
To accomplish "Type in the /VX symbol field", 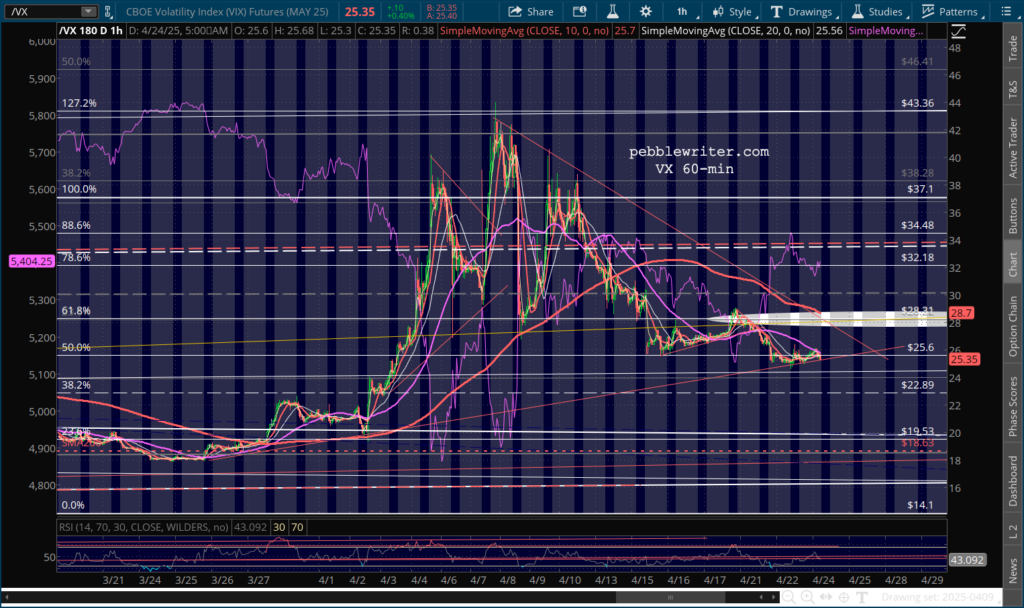I will [x=40, y=12].
